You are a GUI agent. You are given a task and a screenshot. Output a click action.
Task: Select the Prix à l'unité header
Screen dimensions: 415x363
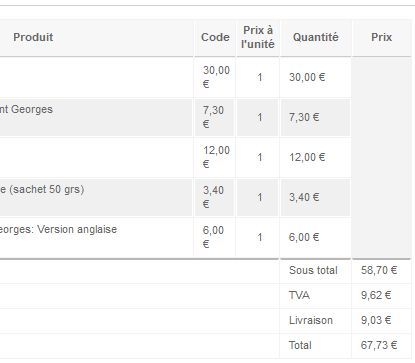click(x=258, y=37)
